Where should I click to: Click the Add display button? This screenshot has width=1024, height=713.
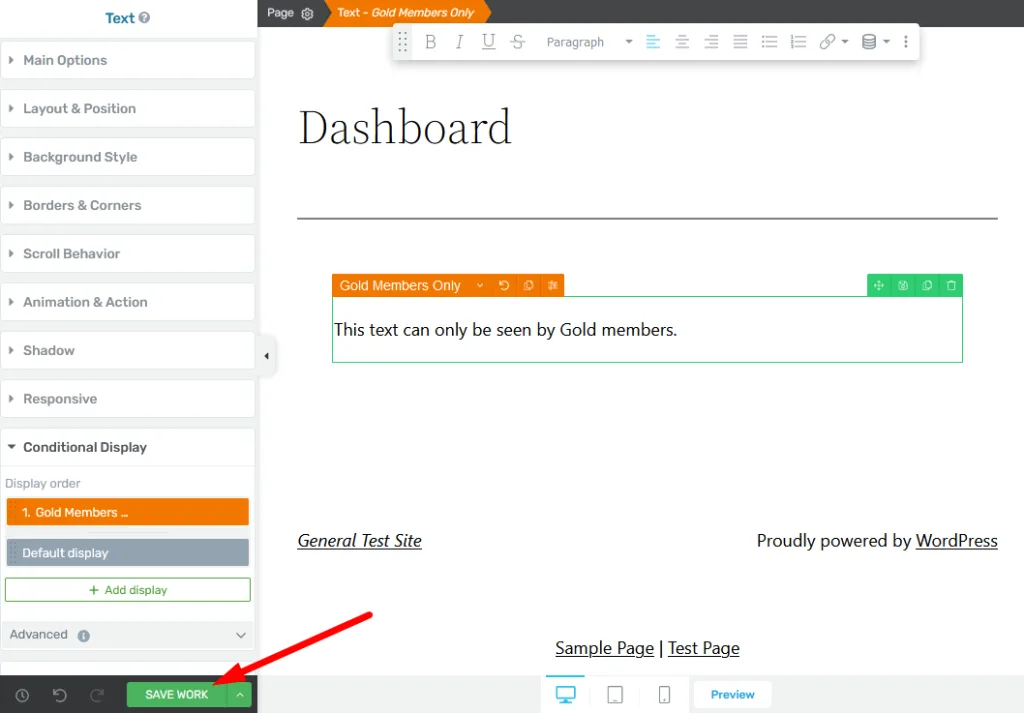tap(128, 590)
